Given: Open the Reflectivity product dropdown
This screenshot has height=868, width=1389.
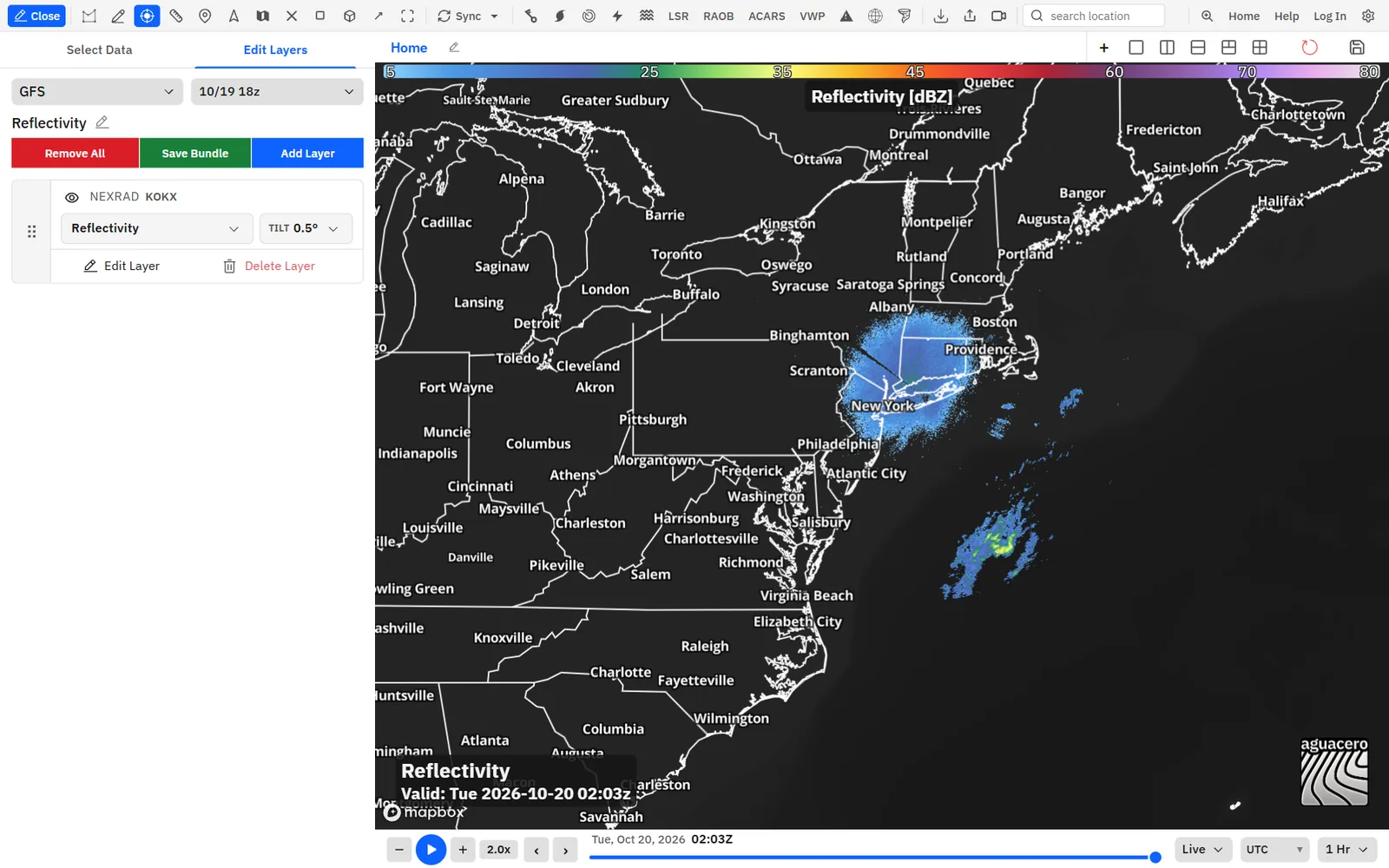Looking at the screenshot, I should [x=156, y=228].
